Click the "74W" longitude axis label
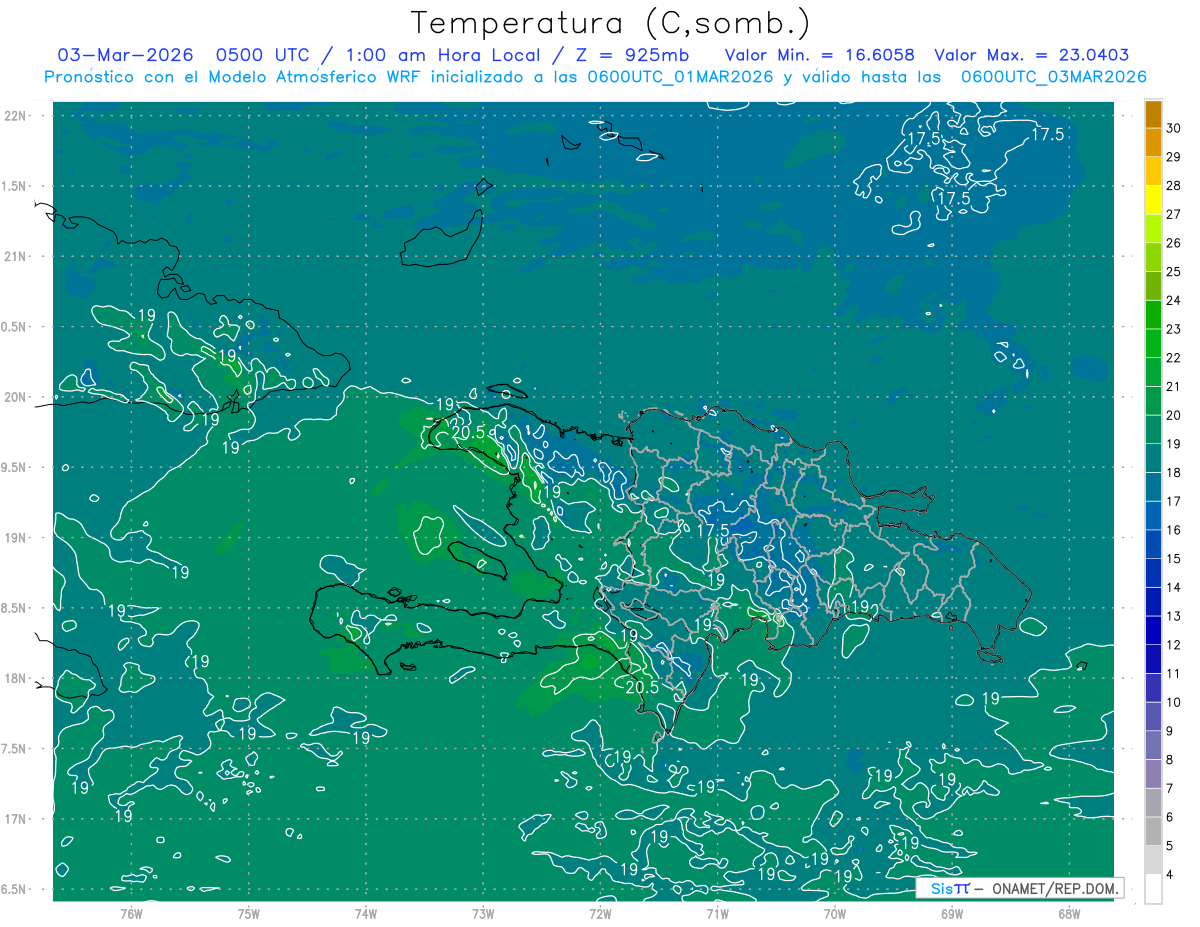1200x927 pixels. pos(366,913)
